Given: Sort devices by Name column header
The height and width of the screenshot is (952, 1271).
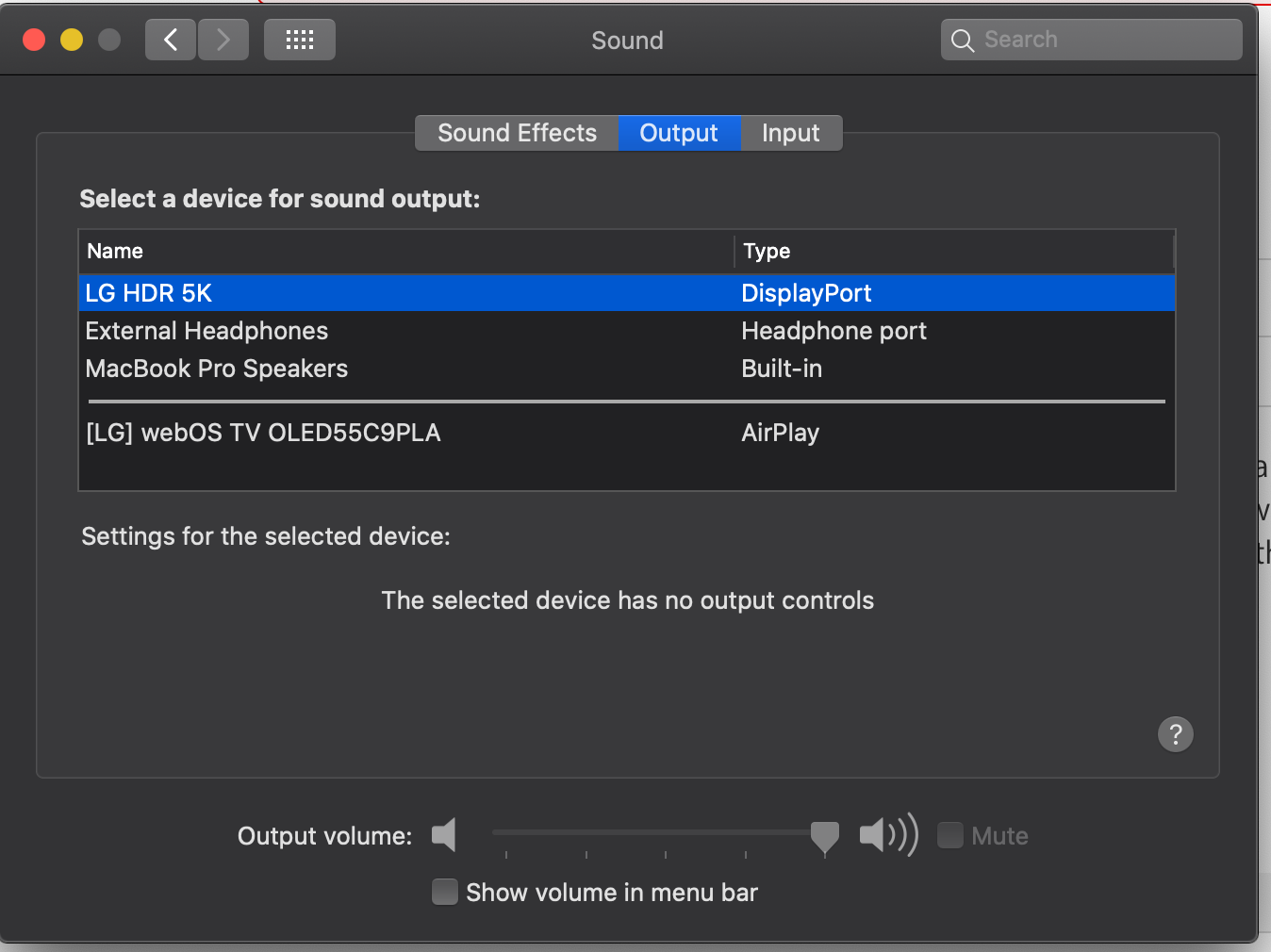Looking at the screenshot, I should pos(115,251).
